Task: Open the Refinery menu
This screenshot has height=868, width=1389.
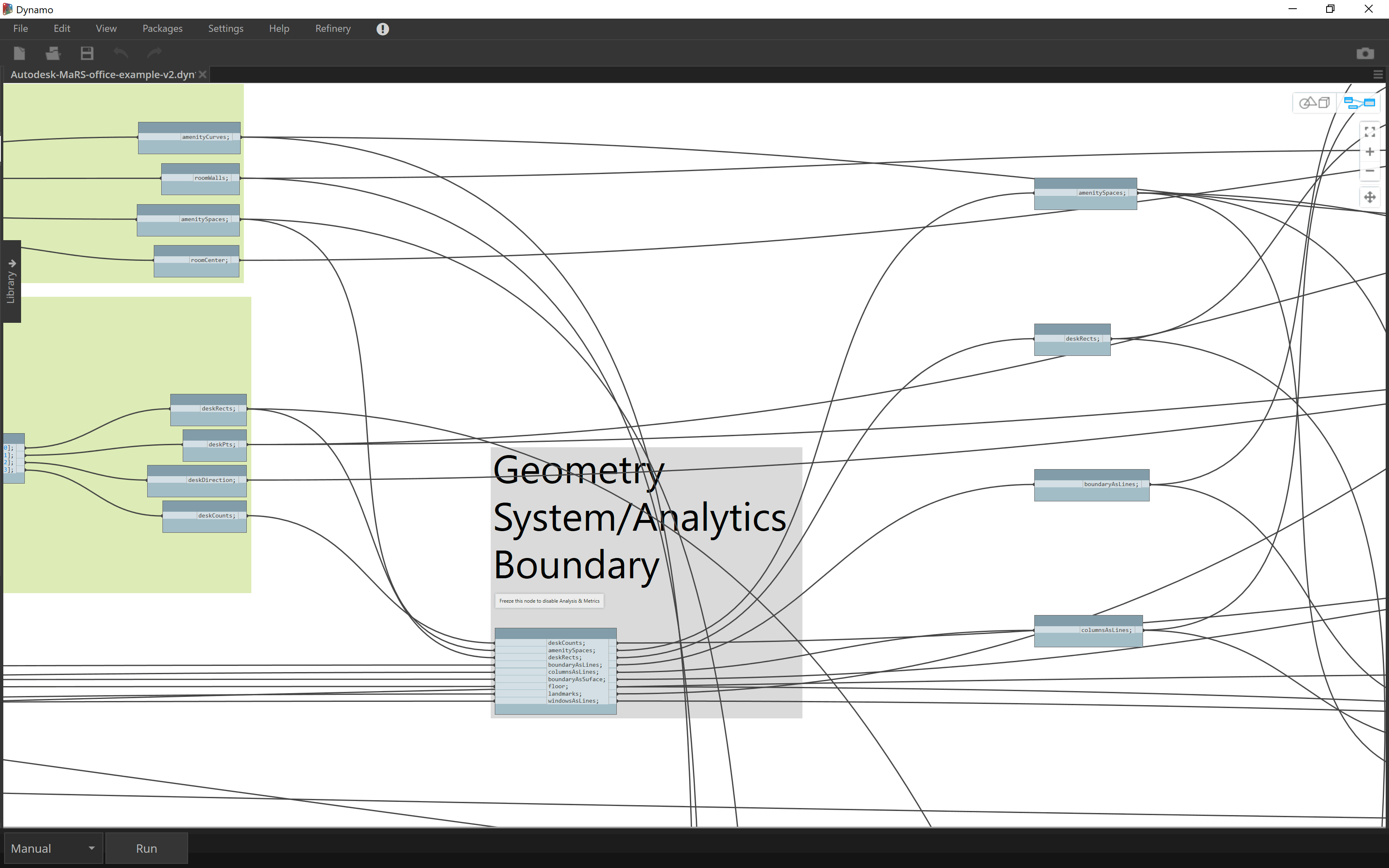Action: pos(333,29)
